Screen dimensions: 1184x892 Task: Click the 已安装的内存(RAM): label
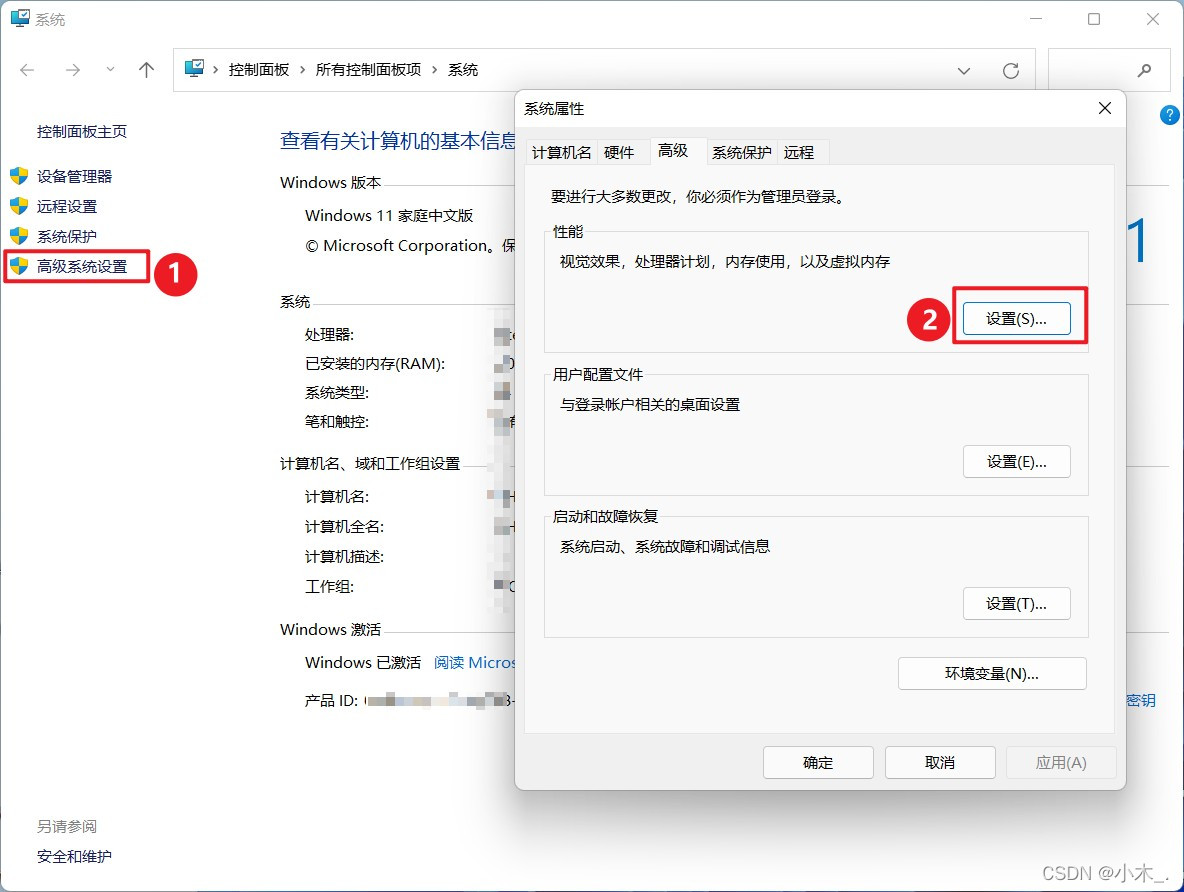pos(375,364)
